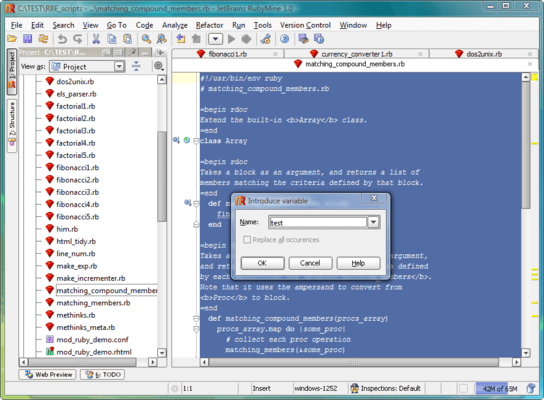The height and width of the screenshot is (400, 544).
Task: Click the windows-1252 encoding selector
Action: (316, 388)
